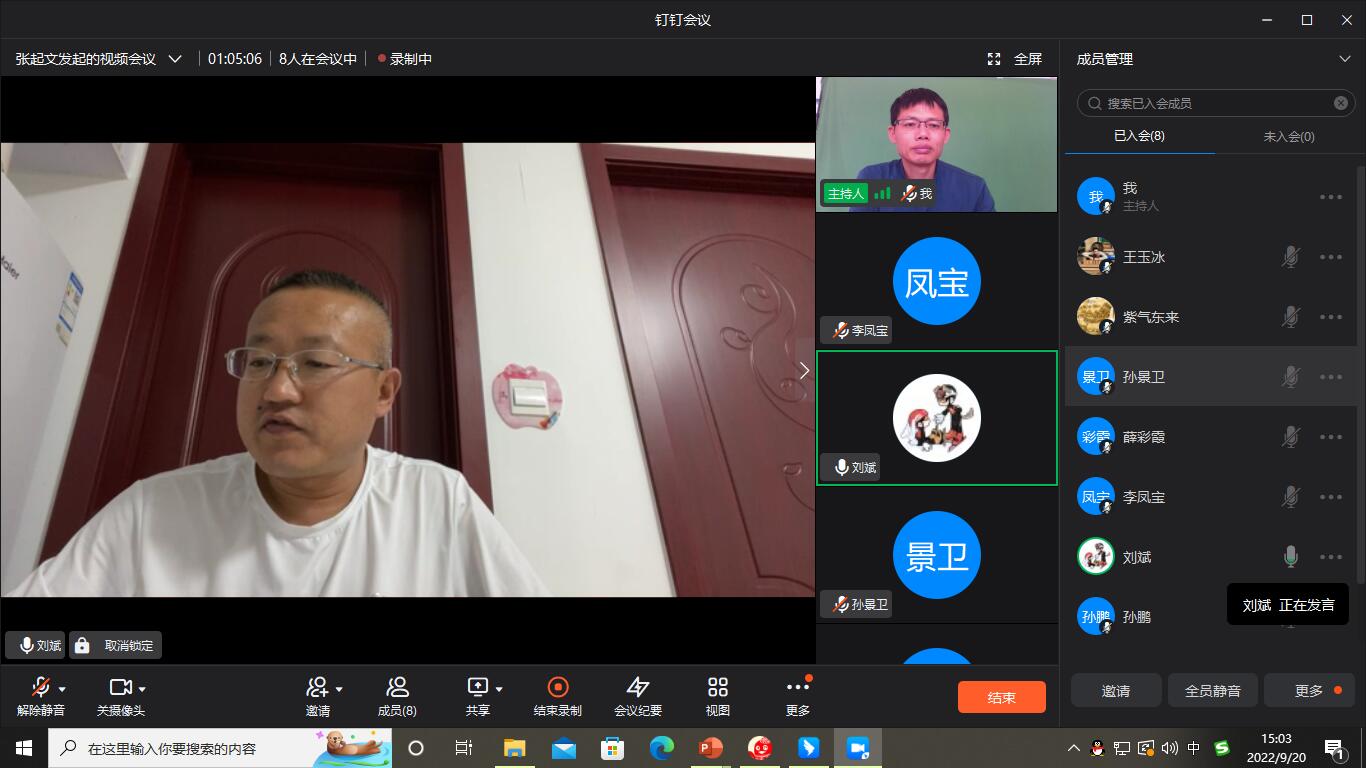
Task: Click the Cortana circle on the taskbar
Action: click(x=416, y=748)
